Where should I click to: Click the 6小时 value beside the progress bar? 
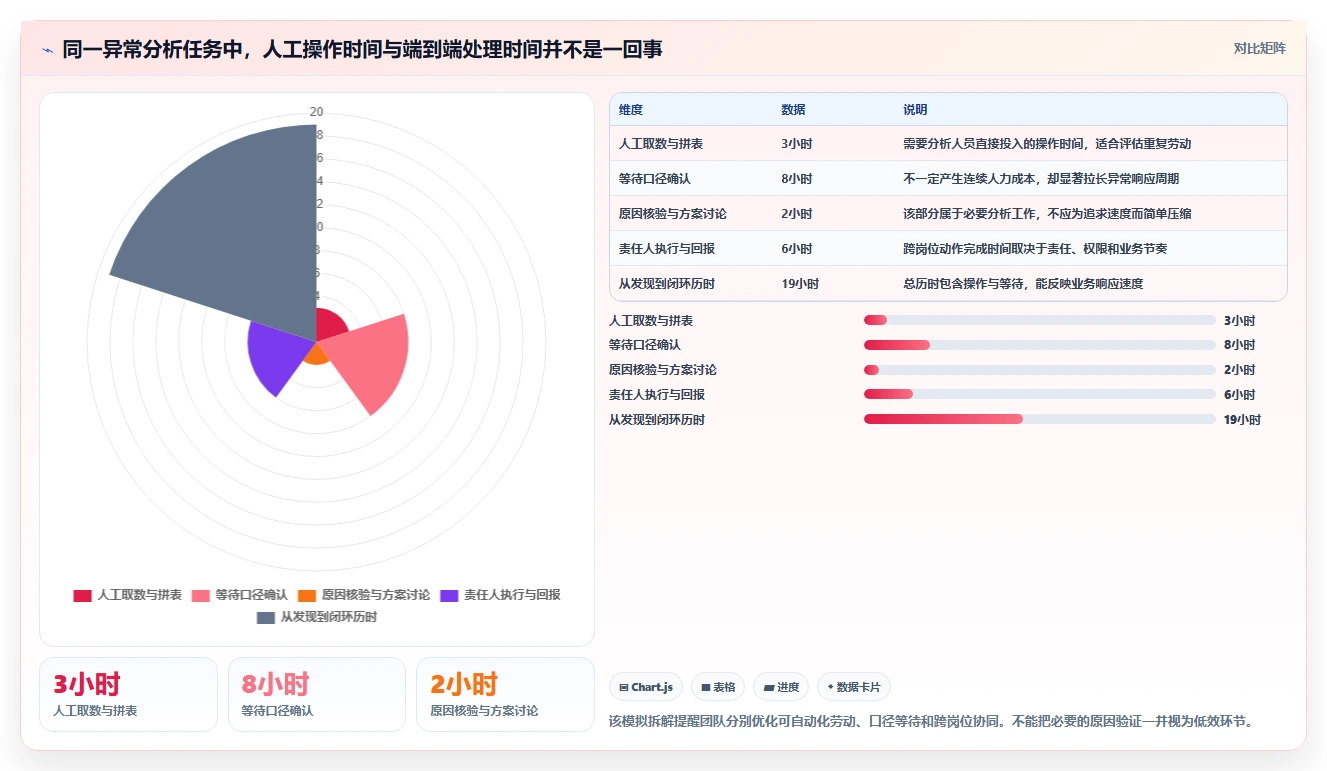[1239, 395]
